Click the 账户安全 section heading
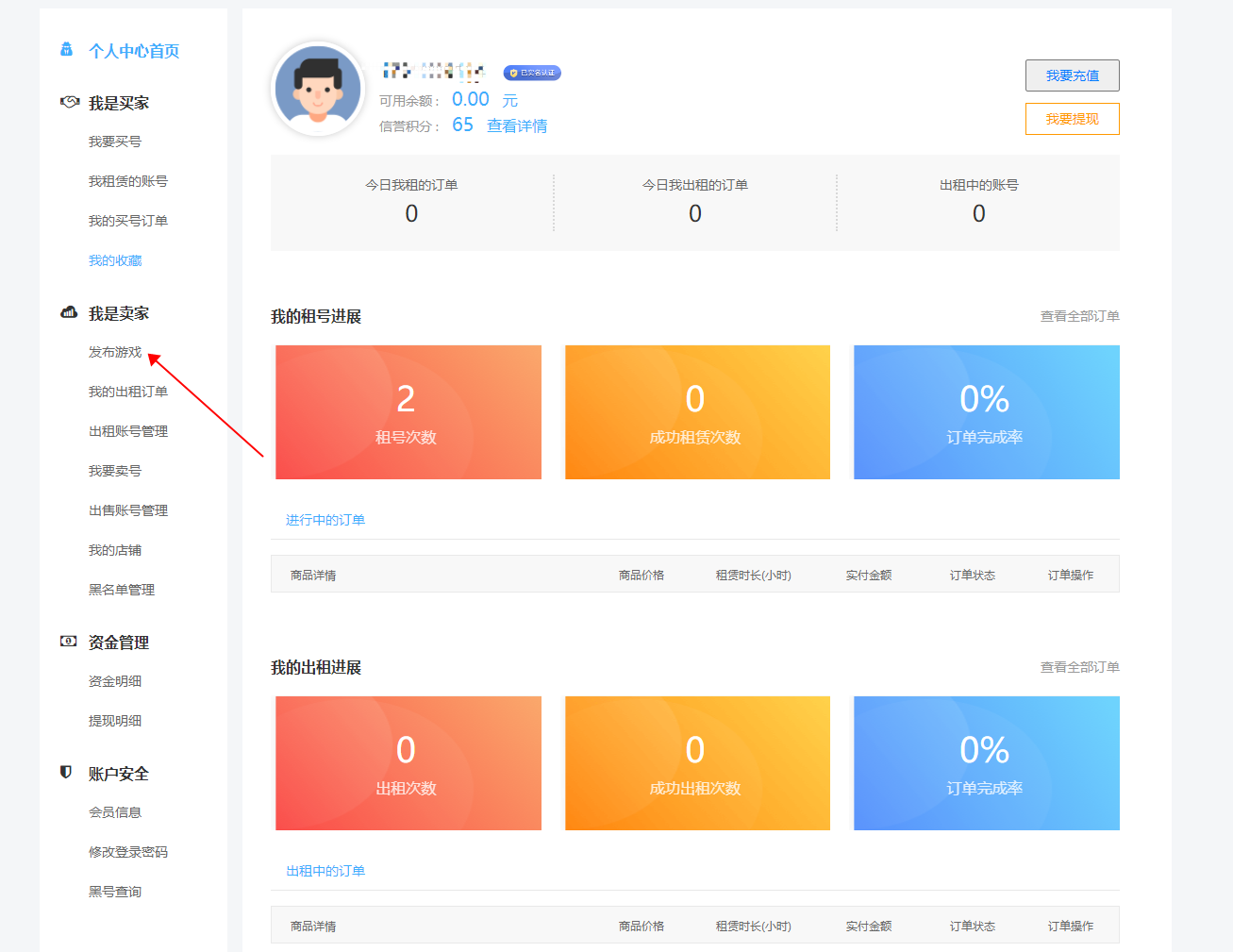This screenshot has width=1233, height=952. 119,774
